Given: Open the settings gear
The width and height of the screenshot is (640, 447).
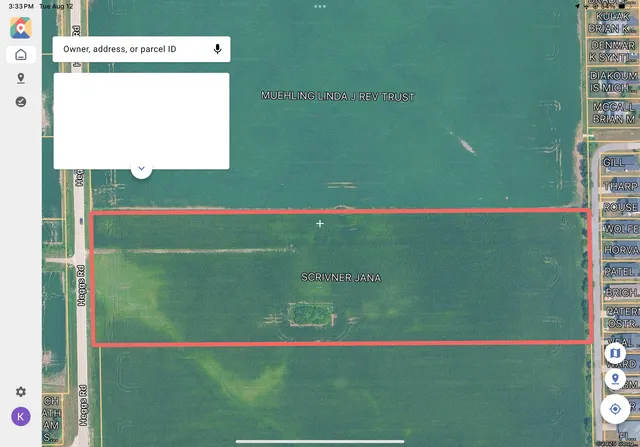Looking at the screenshot, I should 20,392.
